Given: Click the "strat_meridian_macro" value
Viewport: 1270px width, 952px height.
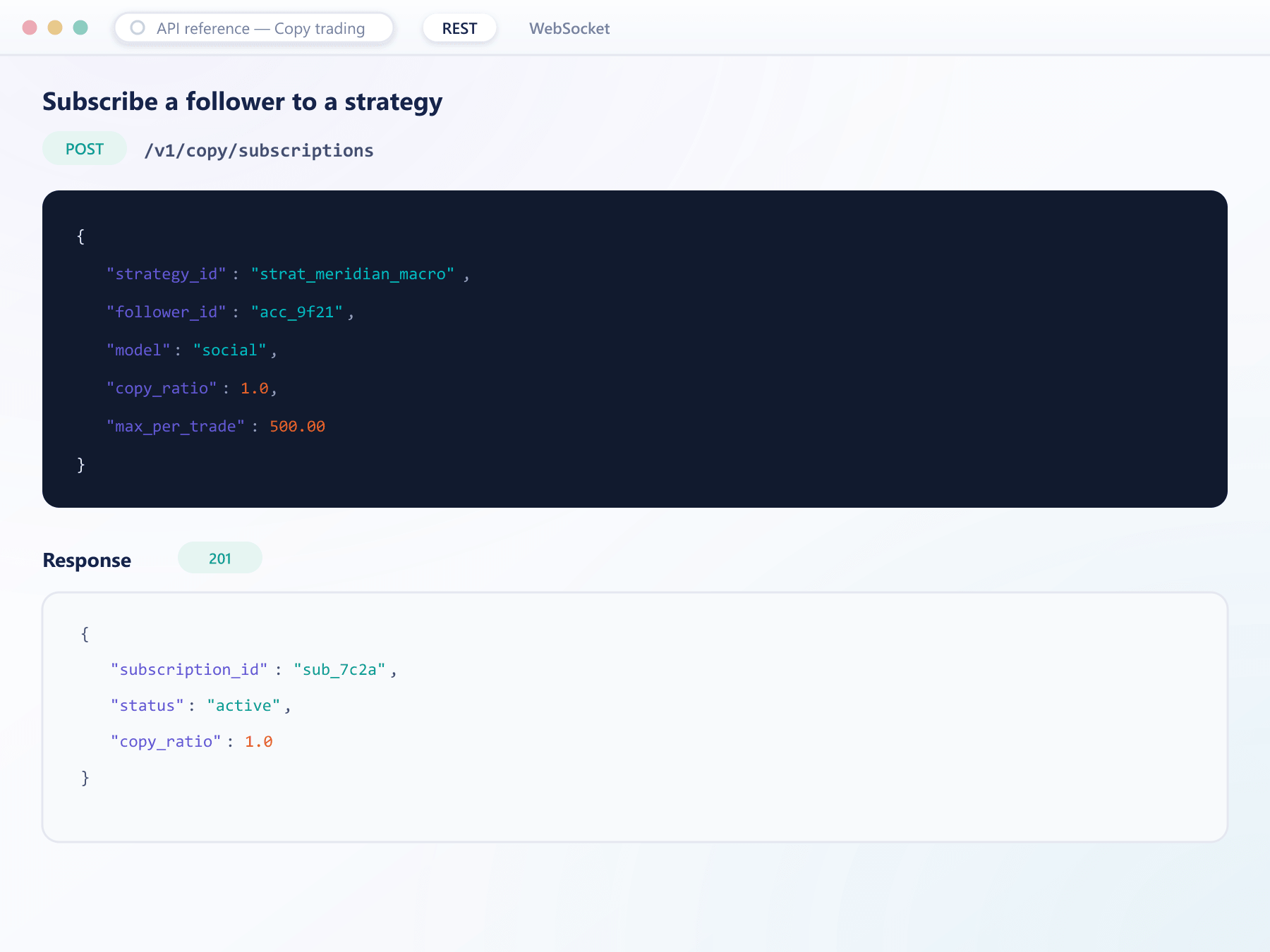Looking at the screenshot, I should coord(353,274).
